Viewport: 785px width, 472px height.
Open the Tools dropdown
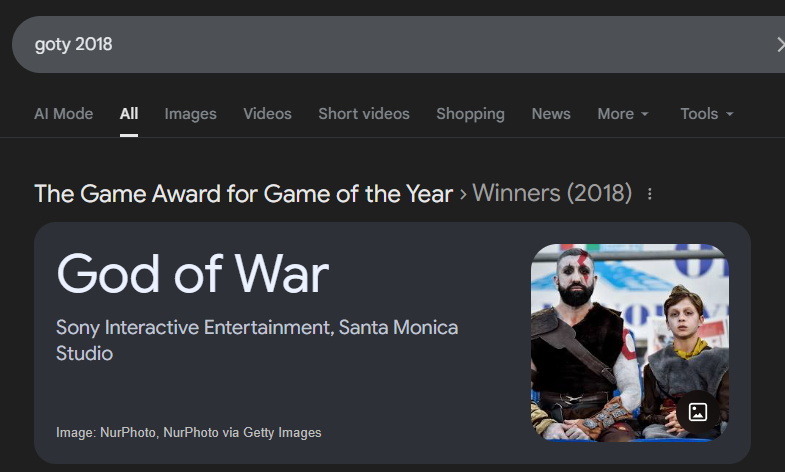pyautogui.click(x=706, y=114)
